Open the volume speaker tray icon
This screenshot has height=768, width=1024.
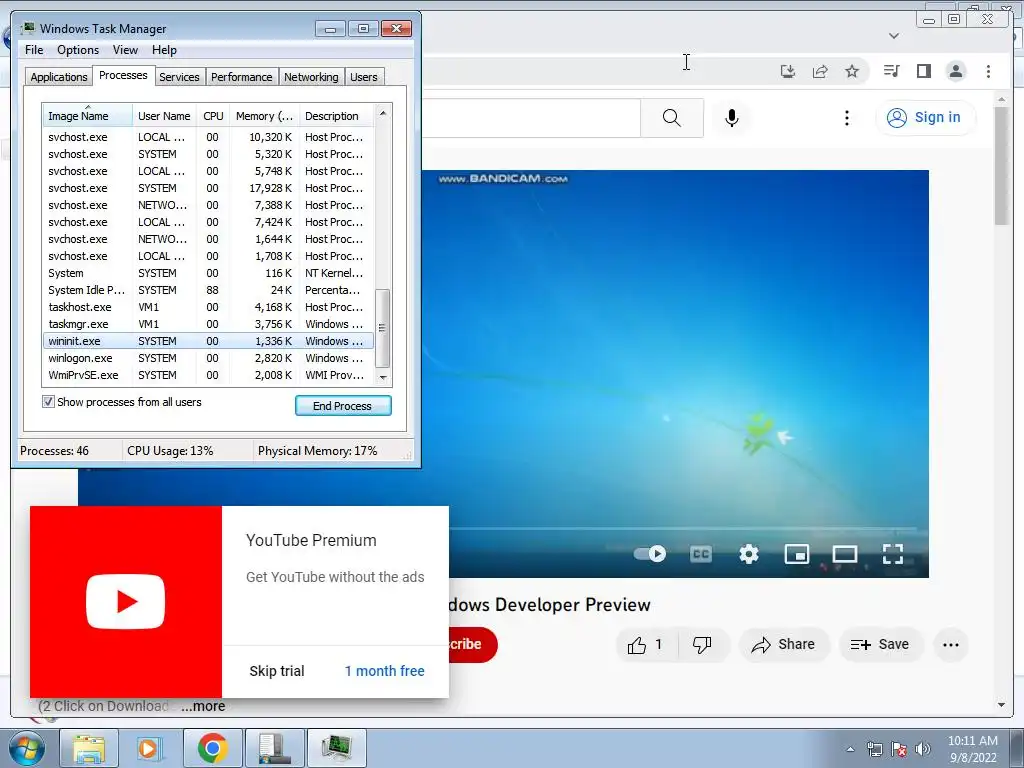click(x=922, y=749)
